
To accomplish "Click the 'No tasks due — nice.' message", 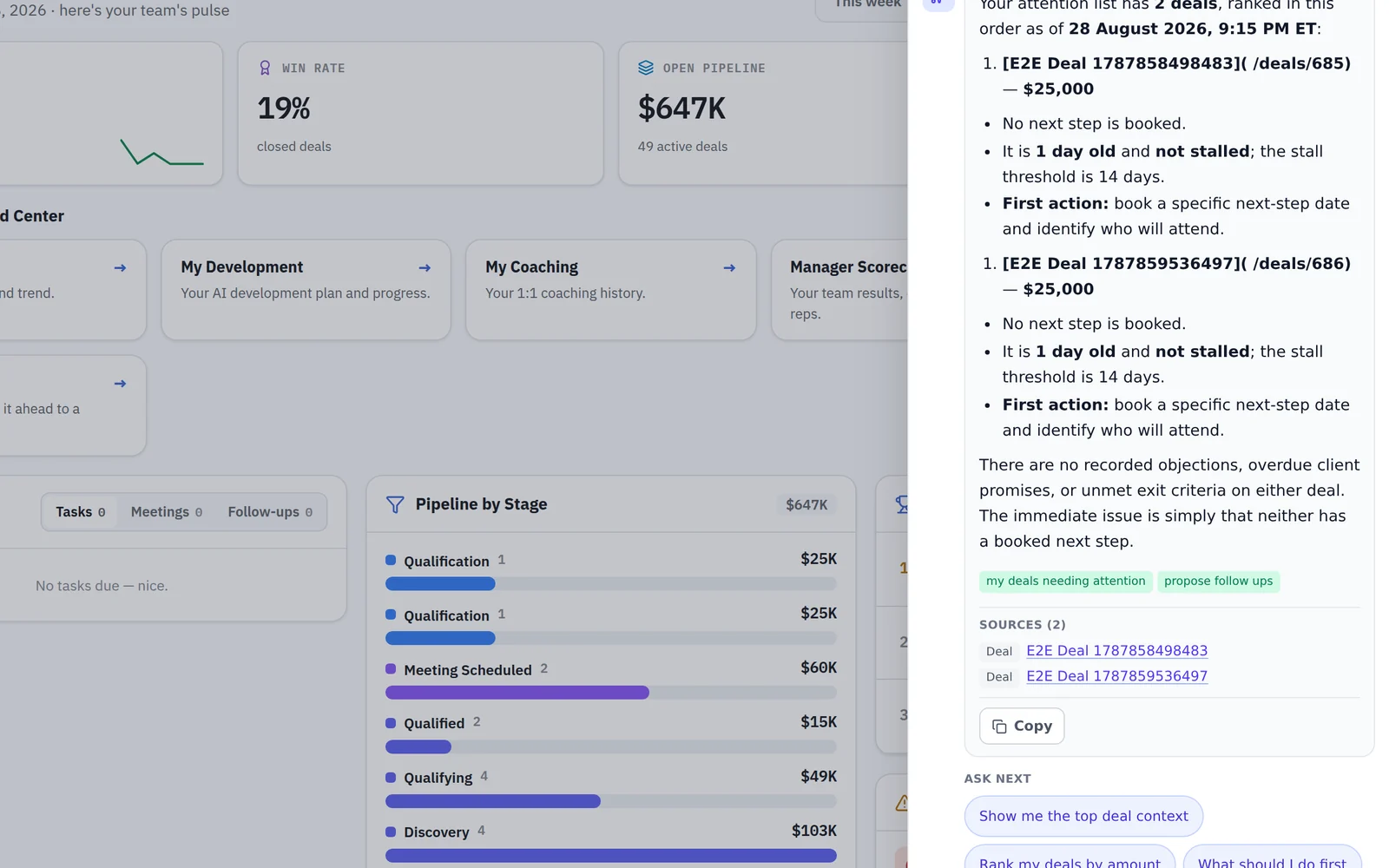I will coord(102,586).
